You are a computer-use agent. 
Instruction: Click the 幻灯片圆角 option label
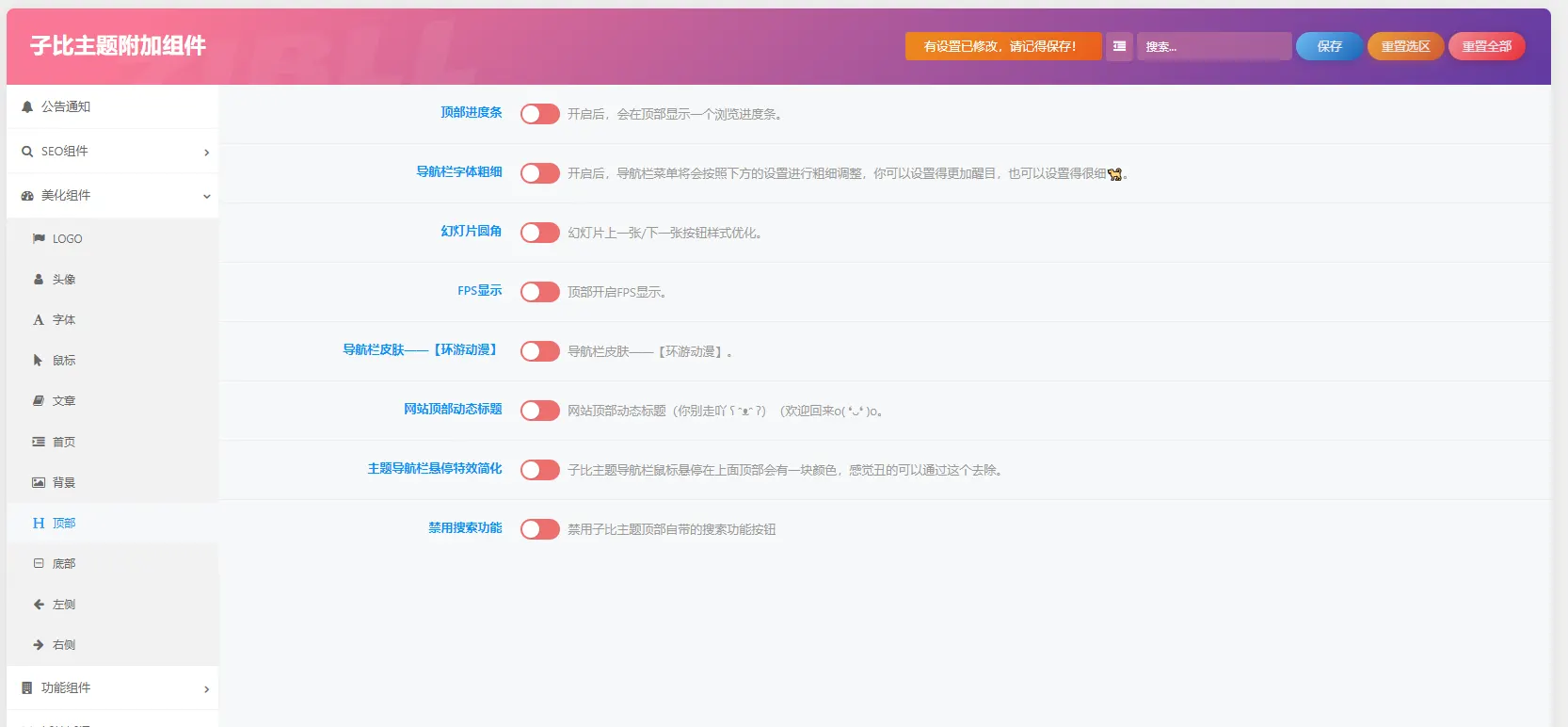pos(472,231)
